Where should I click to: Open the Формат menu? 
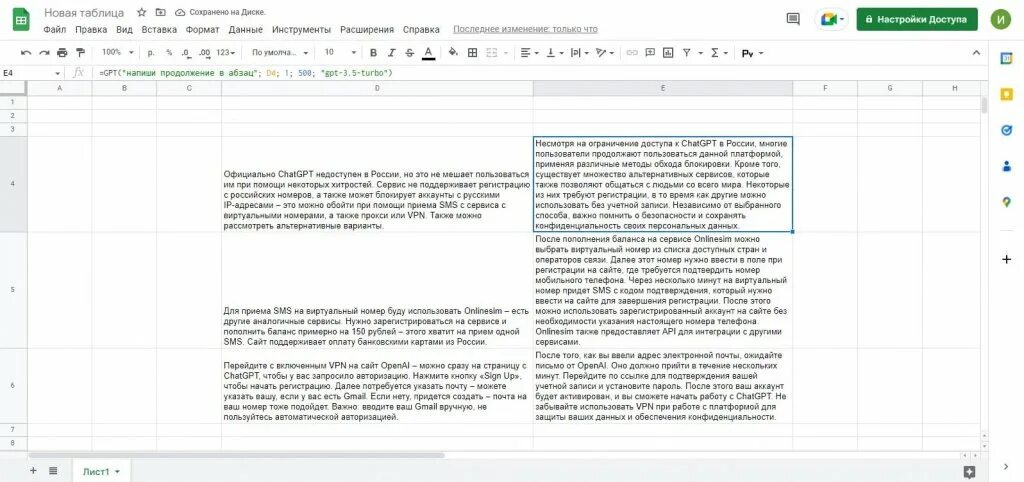coord(202,29)
